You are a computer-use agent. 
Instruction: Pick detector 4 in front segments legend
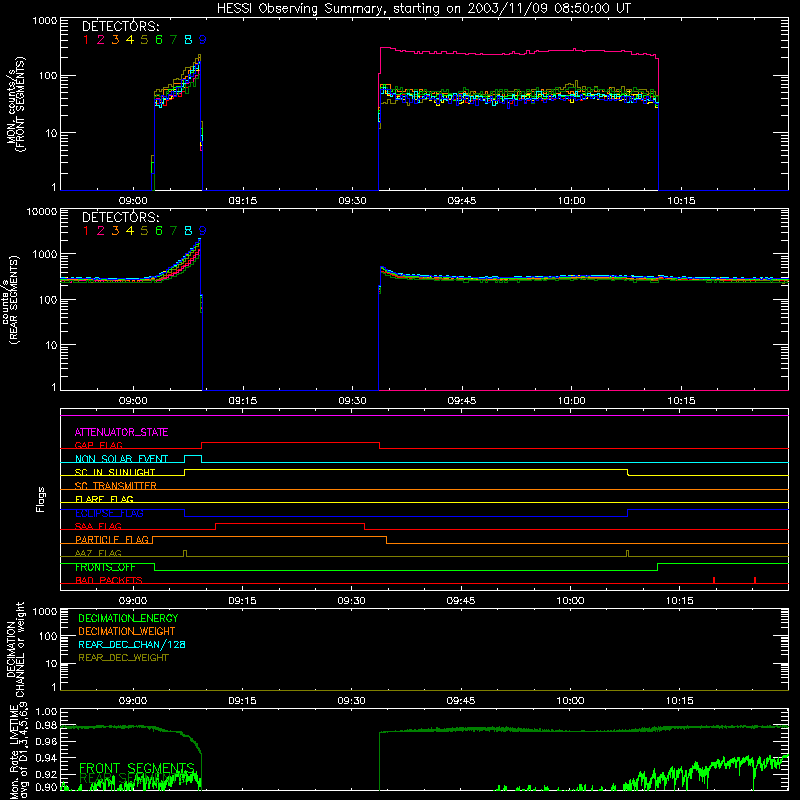coord(130,40)
